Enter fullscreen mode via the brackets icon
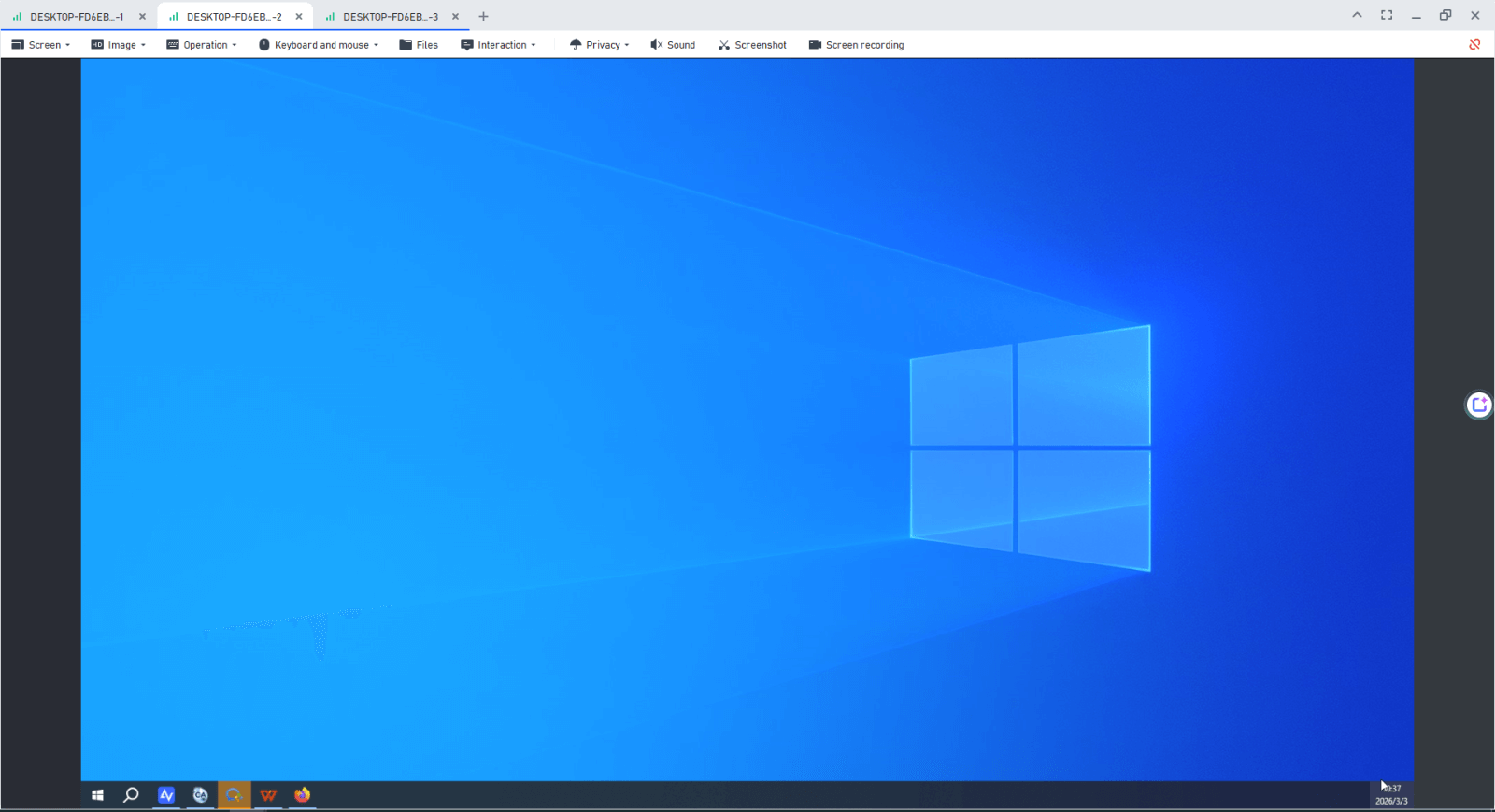The image size is (1495, 812). (1387, 15)
